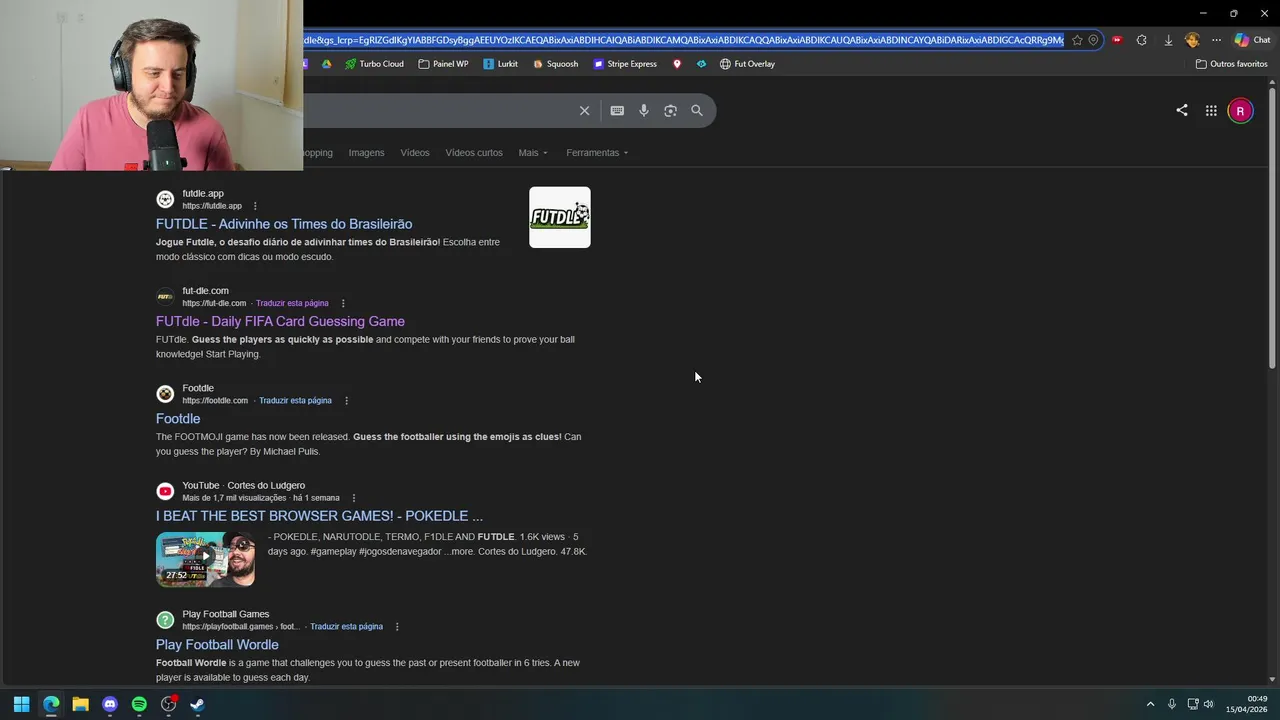Screen dimensions: 1280x720
Task: Open the Turbo Cloud bookmark
Action: [374, 64]
